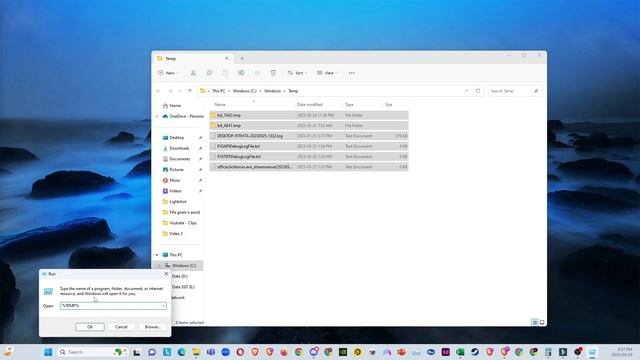Close the Temp tab in File Explorer
The height and width of the screenshot is (360, 640).
(x=227, y=58)
